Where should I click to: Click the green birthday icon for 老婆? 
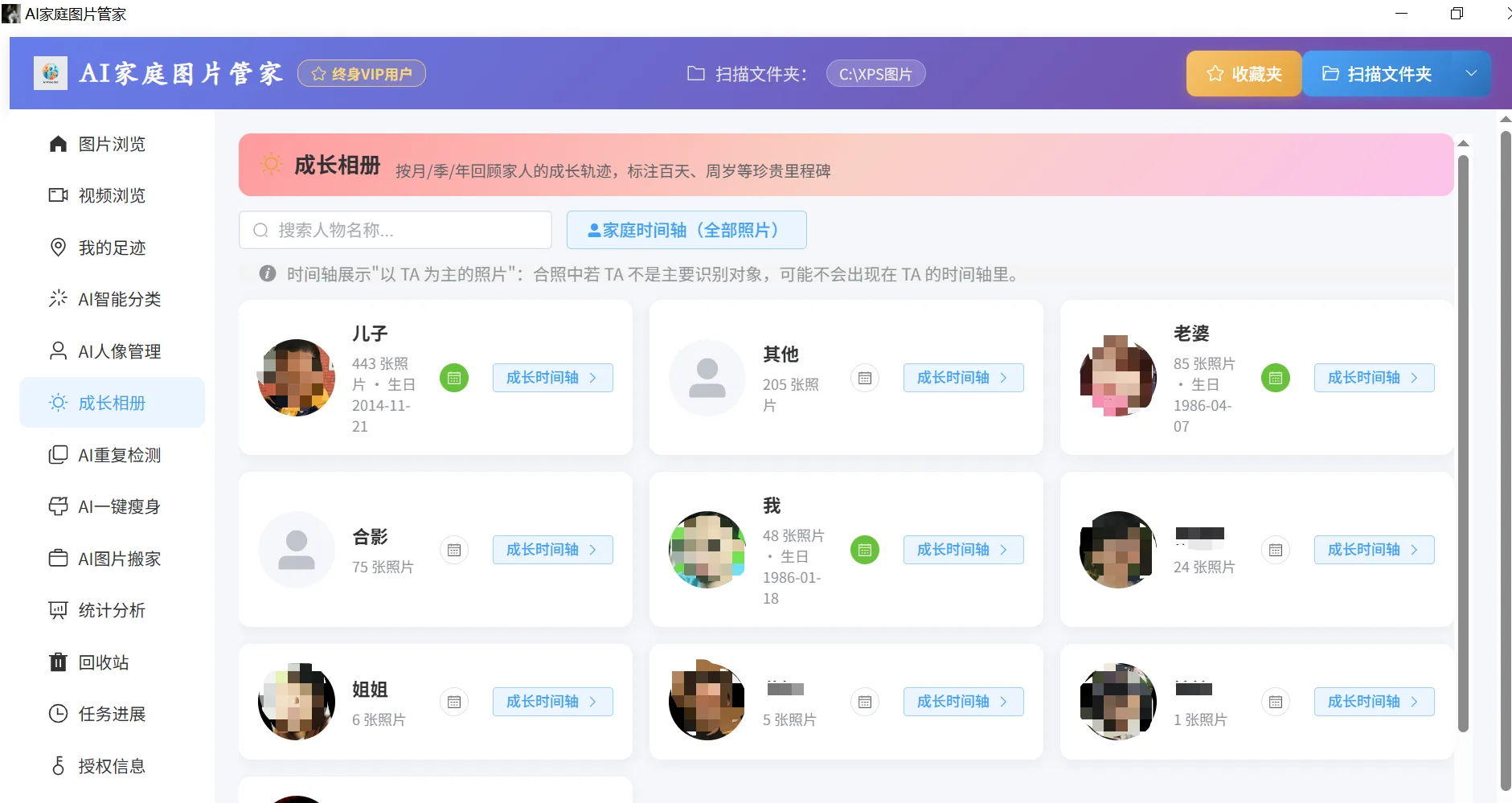click(1276, 378)
